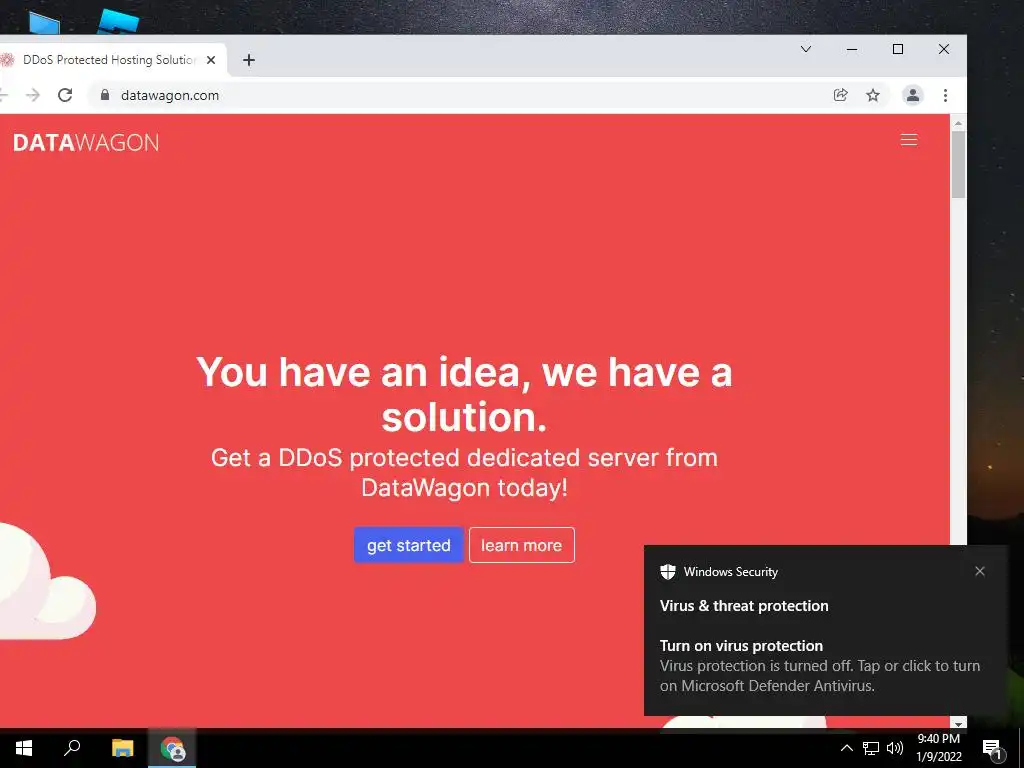Open the Chrome profile avatar
The width and height of the screenshot is (1024, 768).
[x=912, y=95]
